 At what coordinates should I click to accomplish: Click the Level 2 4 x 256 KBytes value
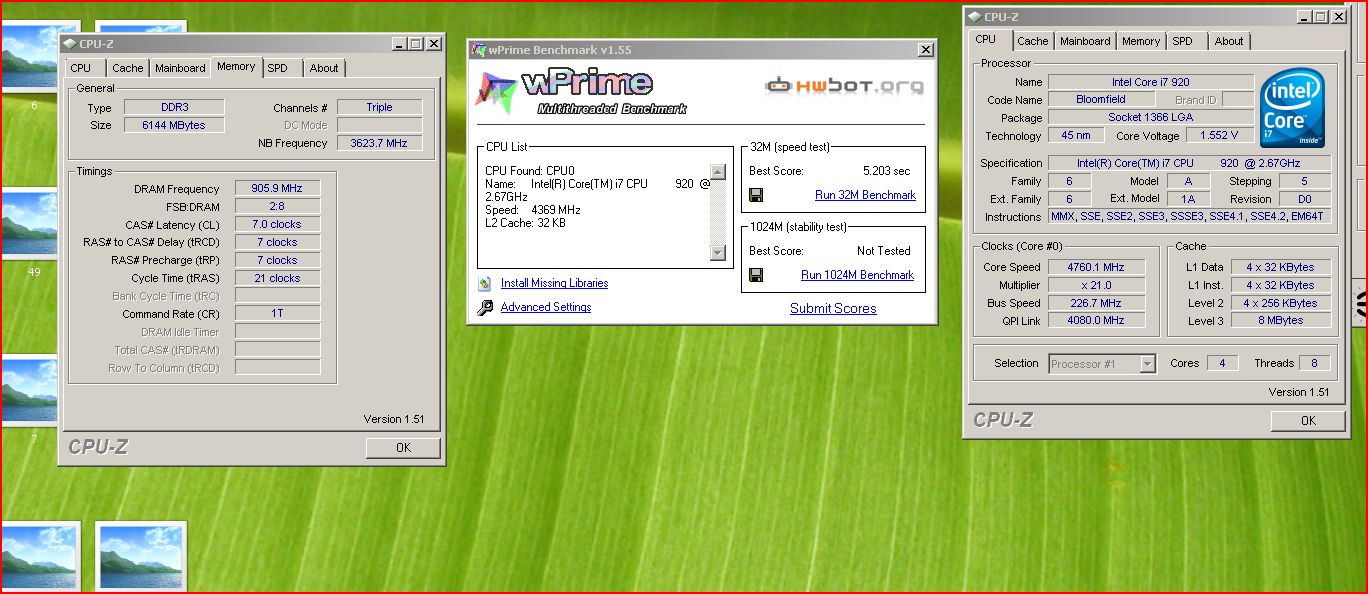[1281, 303]
